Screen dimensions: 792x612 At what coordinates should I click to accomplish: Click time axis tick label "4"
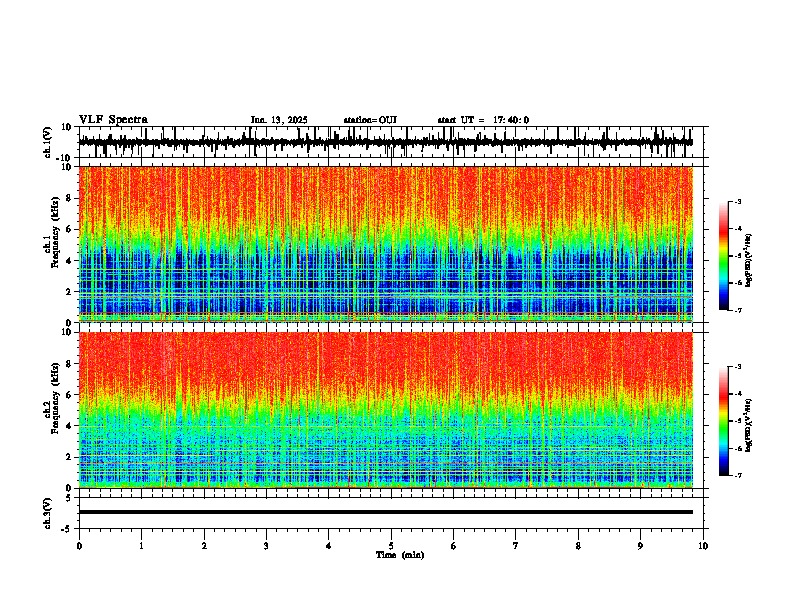(x=329, y=546)
